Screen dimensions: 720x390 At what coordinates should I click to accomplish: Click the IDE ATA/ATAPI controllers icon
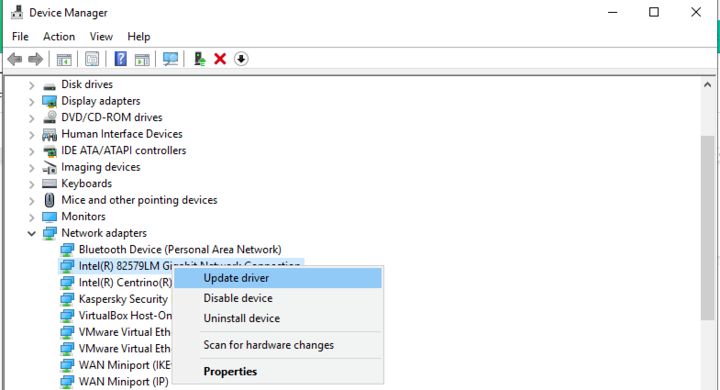49,151
